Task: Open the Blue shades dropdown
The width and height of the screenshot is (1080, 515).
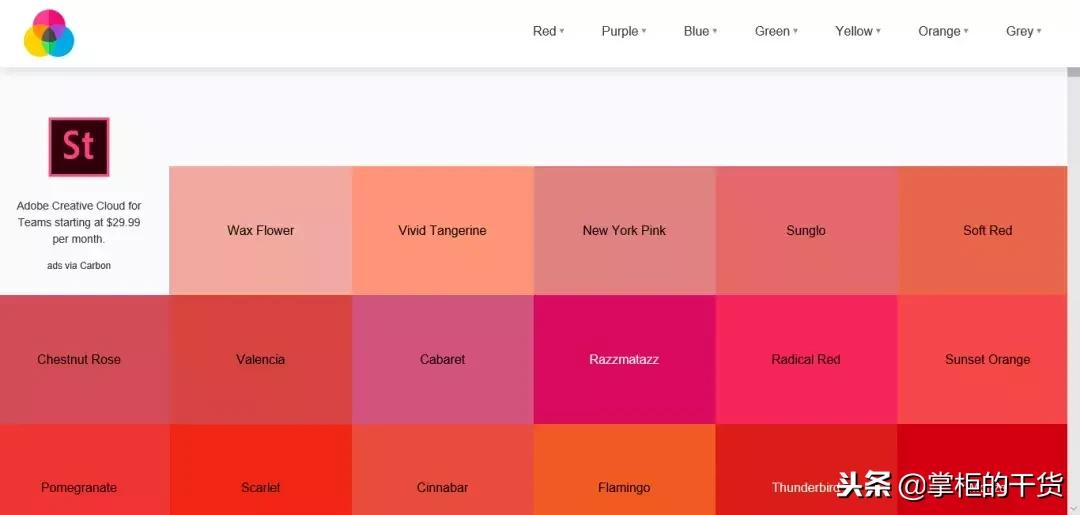Action: click(x=700, y=31)
